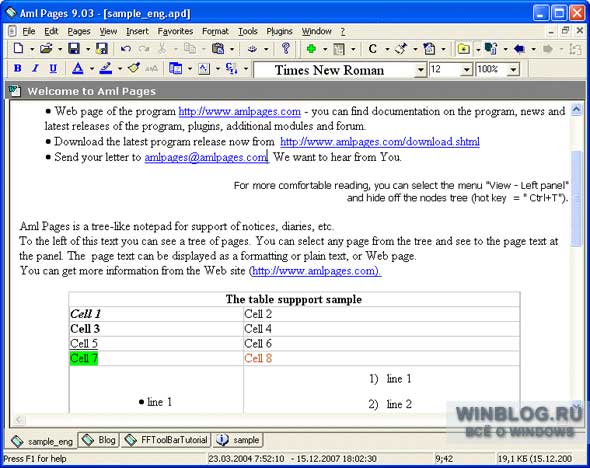
Task: Click the letter C toolbar icon
Action: (373, 49)
